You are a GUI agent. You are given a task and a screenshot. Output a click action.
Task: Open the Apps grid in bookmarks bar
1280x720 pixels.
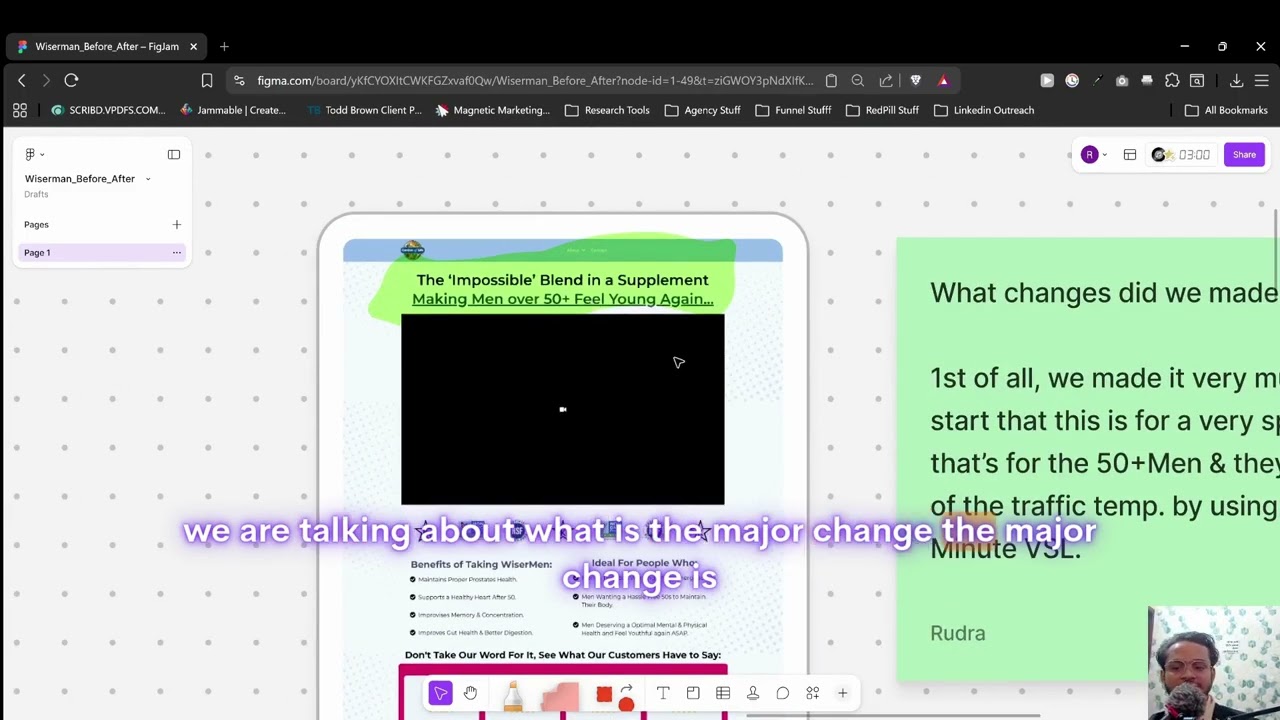[20, 110]
